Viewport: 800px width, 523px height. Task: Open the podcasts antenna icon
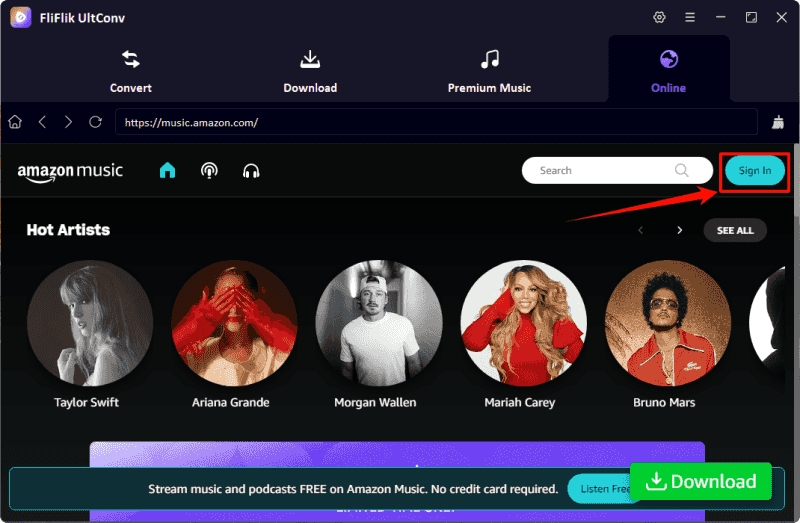209,171
